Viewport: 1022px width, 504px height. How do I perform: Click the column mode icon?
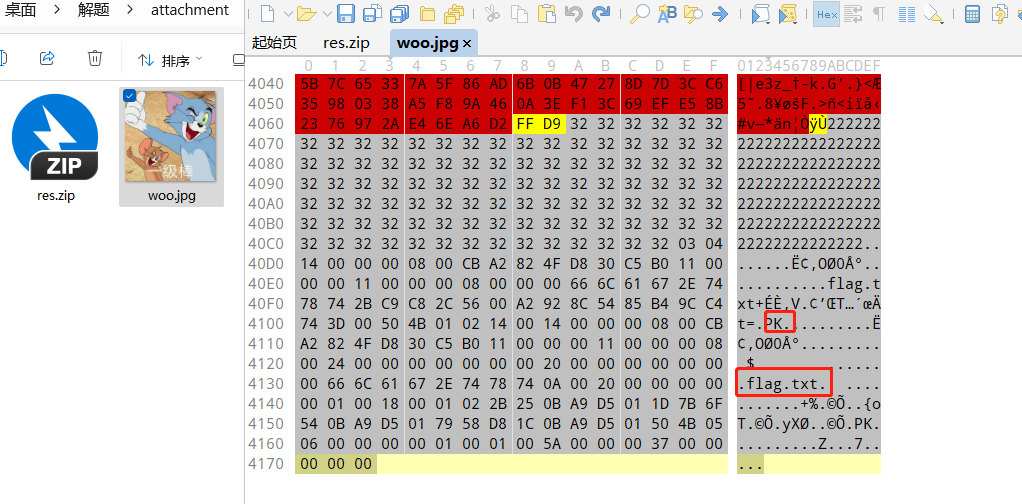pos(907,14)
